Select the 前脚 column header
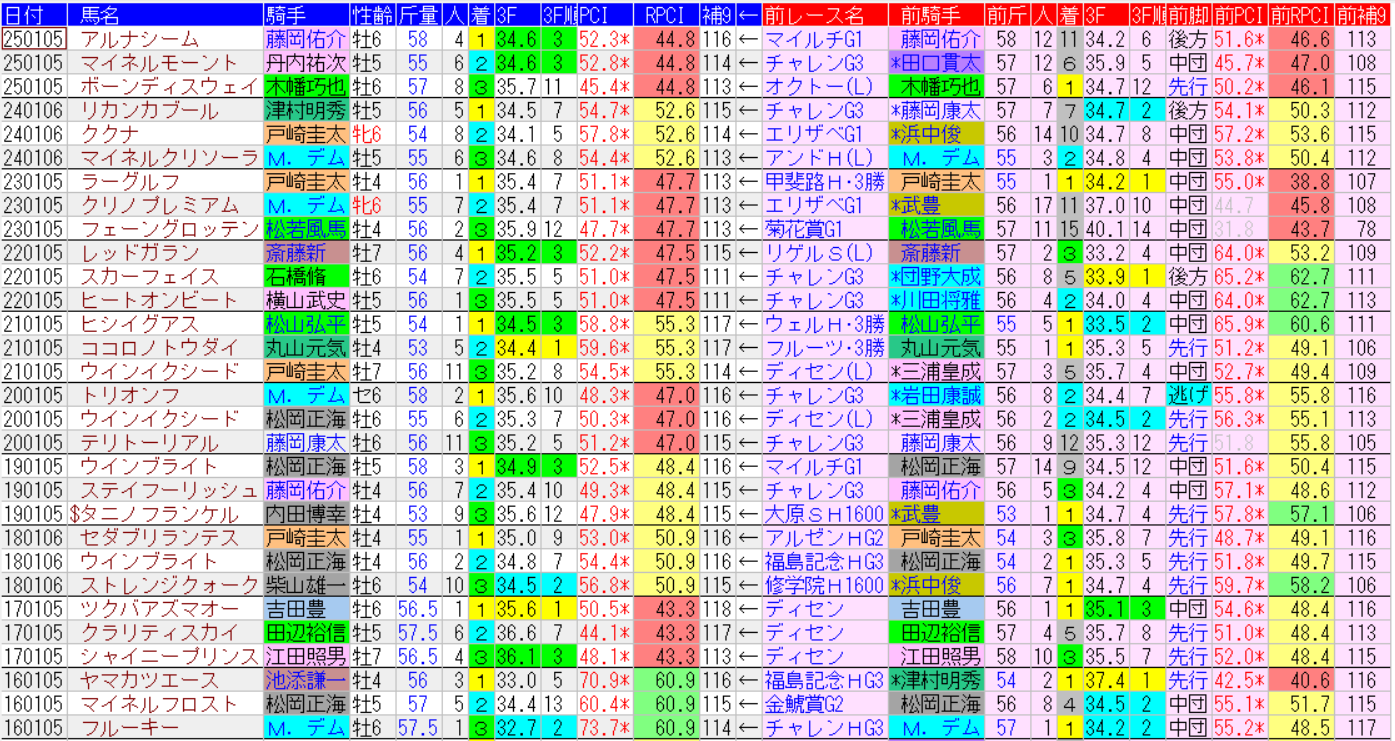Screen dimensions: 1395x741 pos(1189,15)
